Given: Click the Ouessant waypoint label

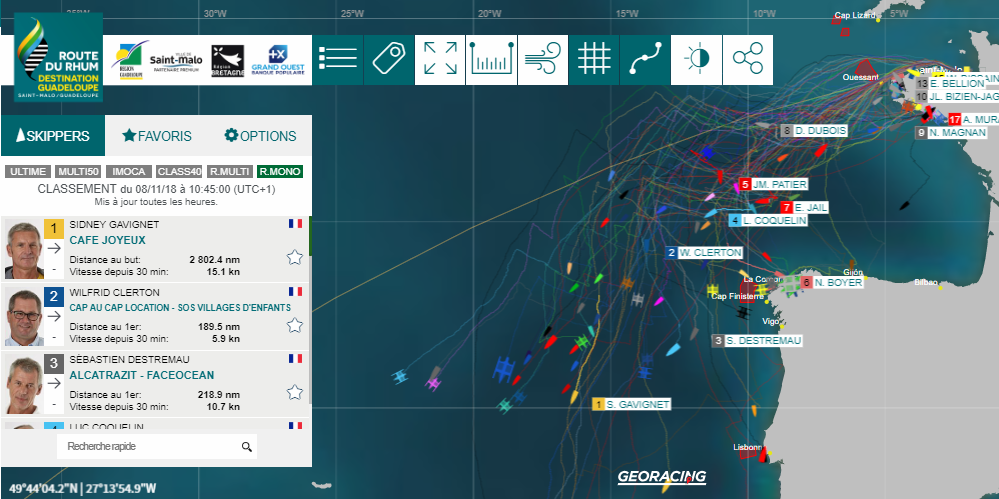Looking at the screenshot, I should [860, 77].
